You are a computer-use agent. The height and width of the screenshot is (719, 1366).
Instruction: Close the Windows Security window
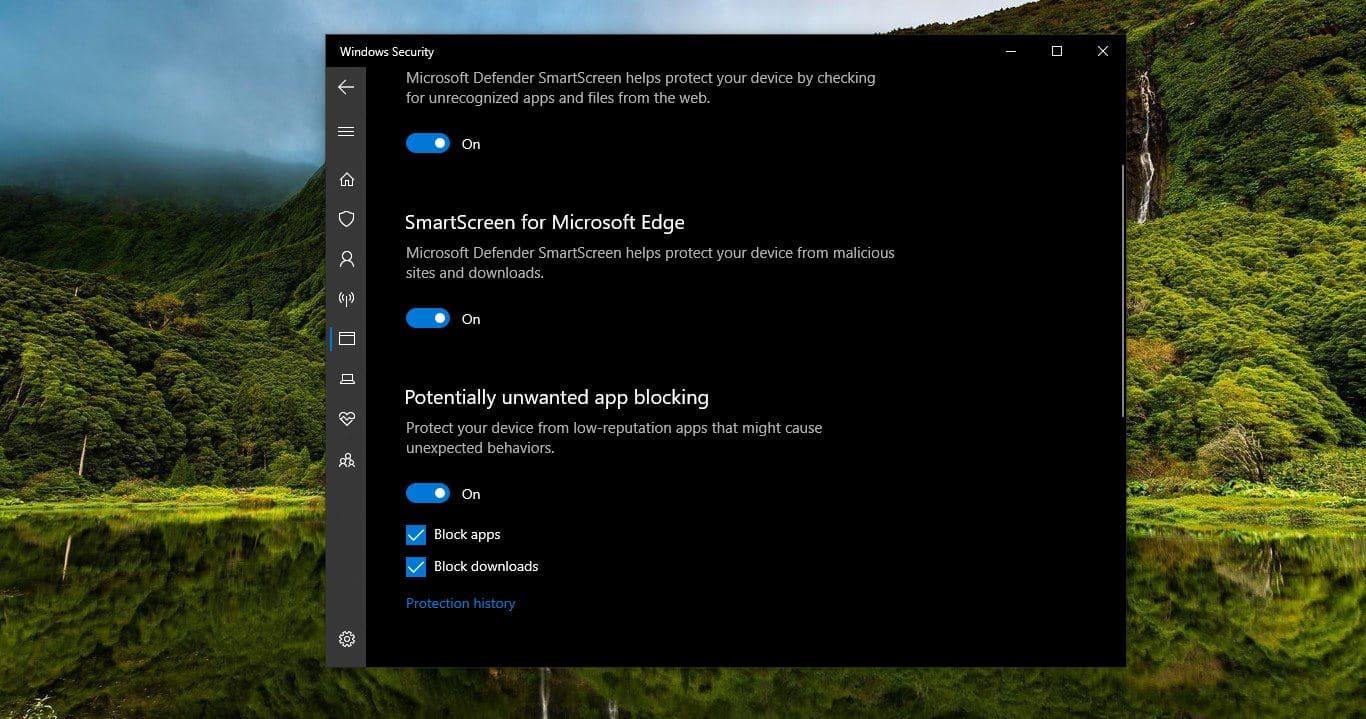click(x=1103, y=51)
